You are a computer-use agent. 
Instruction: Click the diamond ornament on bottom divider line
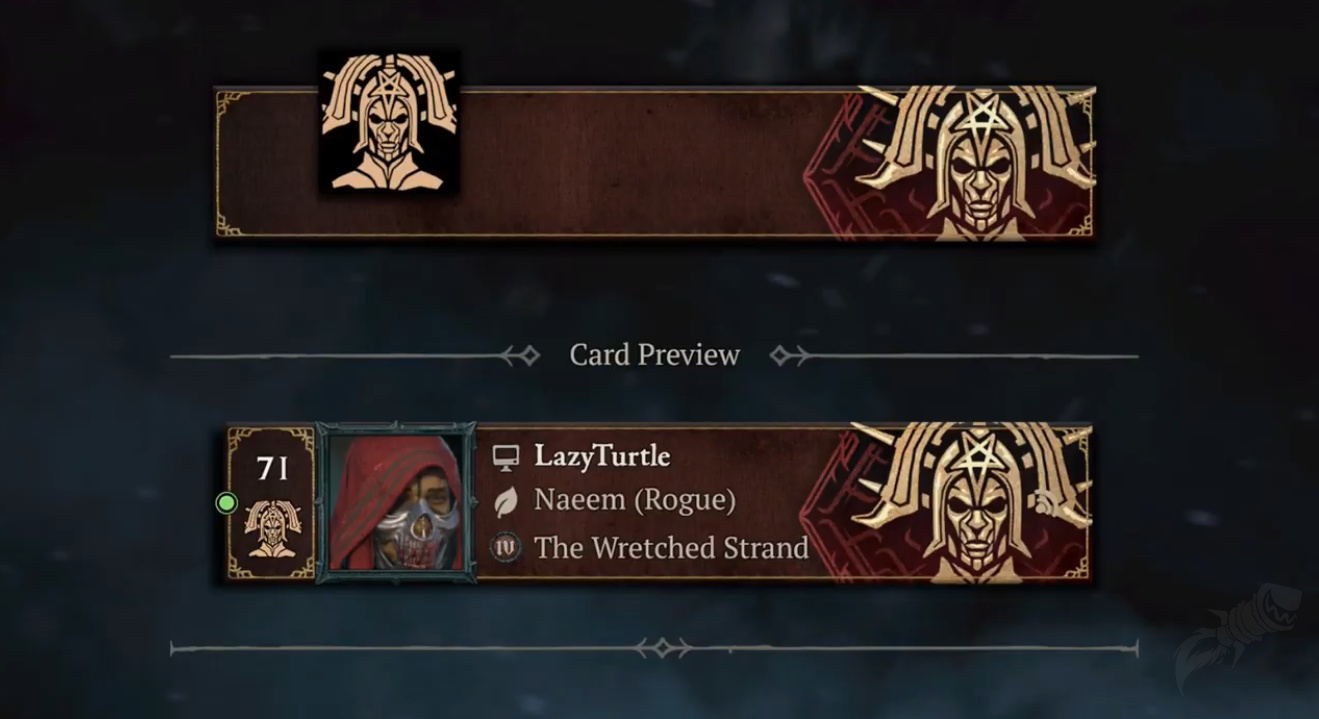661,649
